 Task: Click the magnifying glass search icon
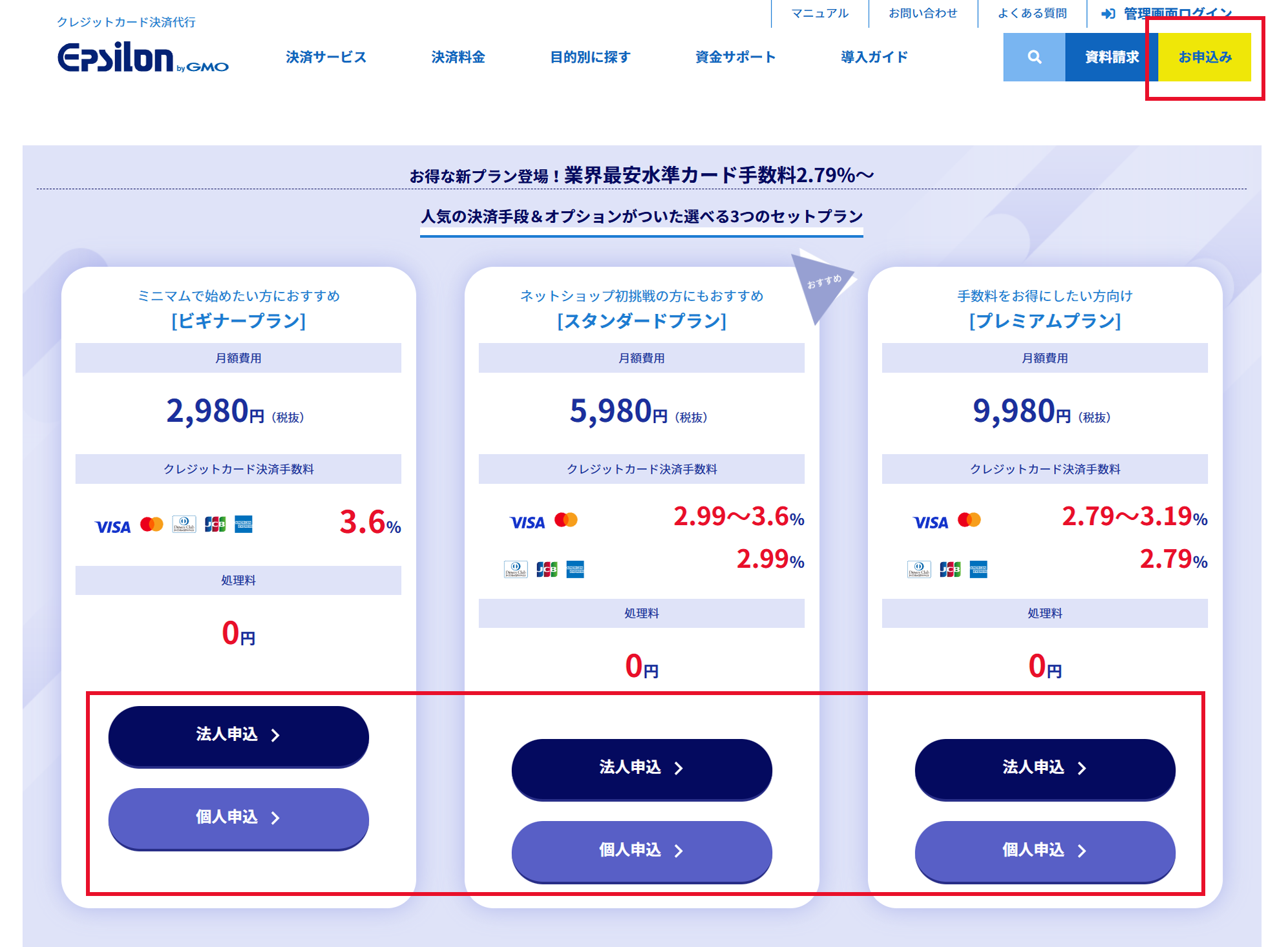pos(1034,57)
